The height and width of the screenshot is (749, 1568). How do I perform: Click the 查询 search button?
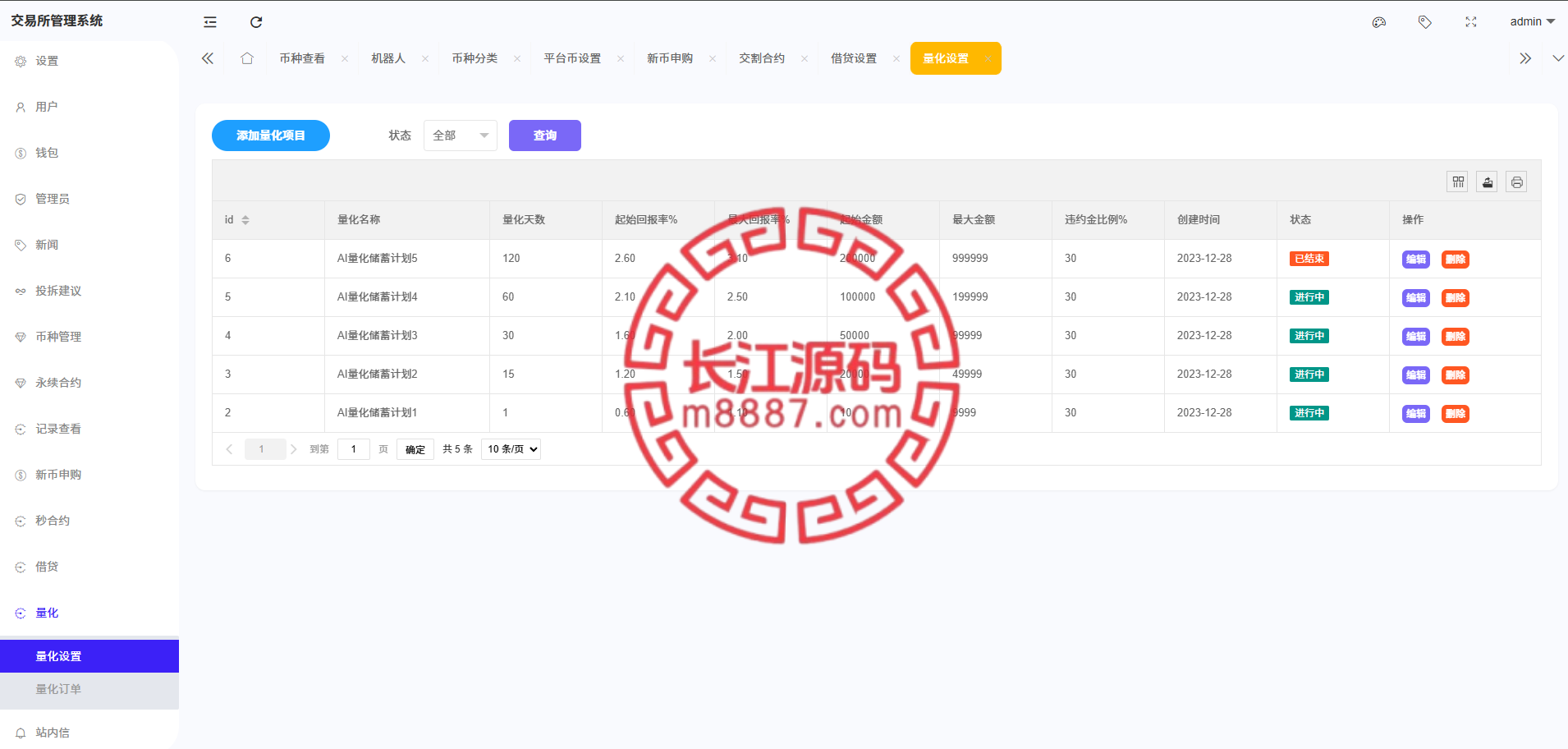coord(545,136)
